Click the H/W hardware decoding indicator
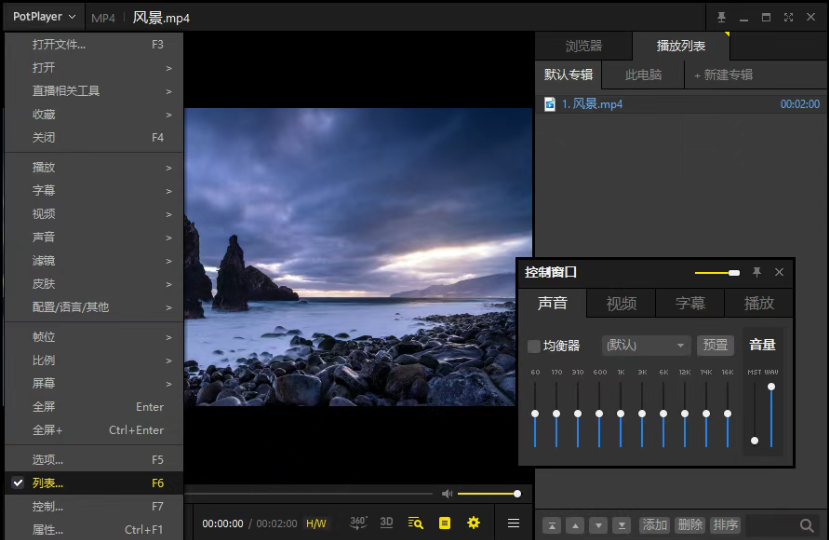The width and height of the screenshot is (829, 540). click(316, 524)
